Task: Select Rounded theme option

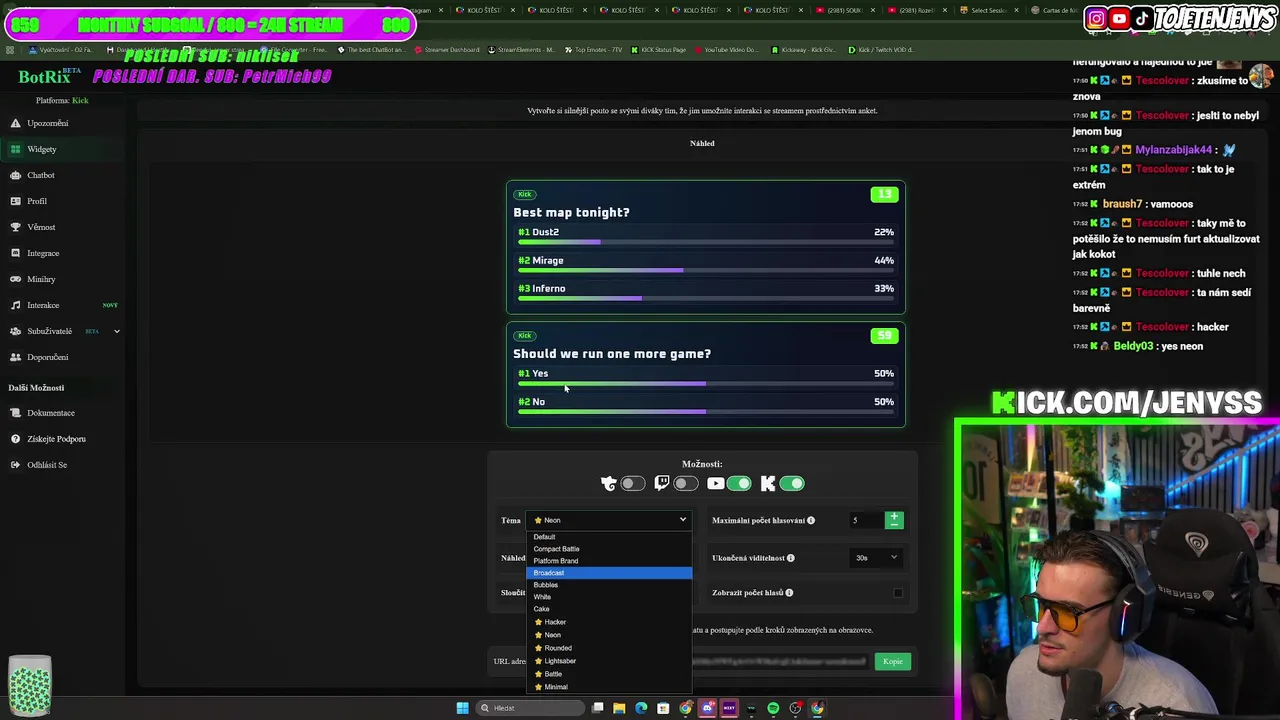Action: pyautogui.click(x=609, y=648)
